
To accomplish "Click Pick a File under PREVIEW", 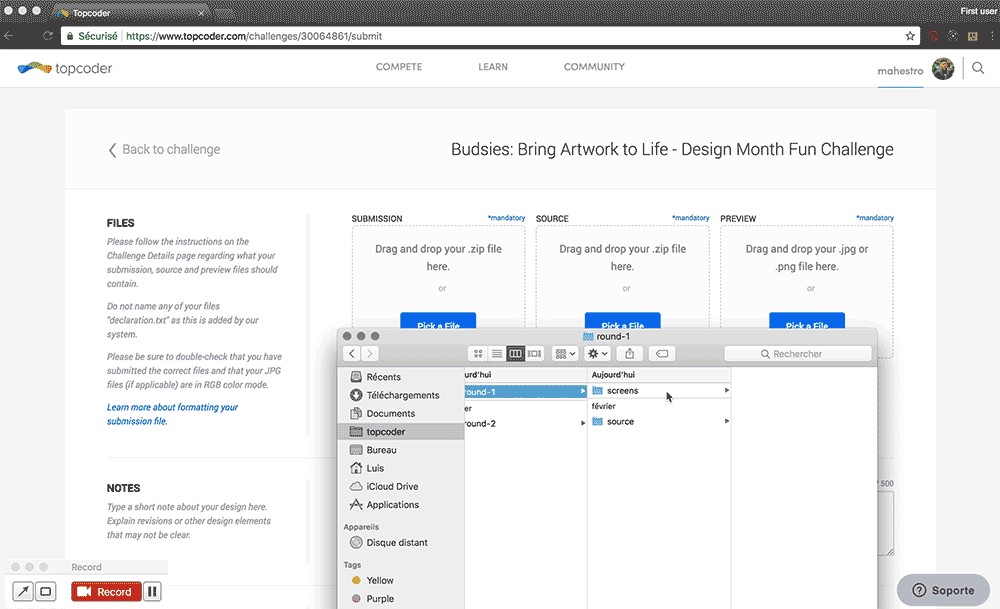I will [x=807, y=321].
